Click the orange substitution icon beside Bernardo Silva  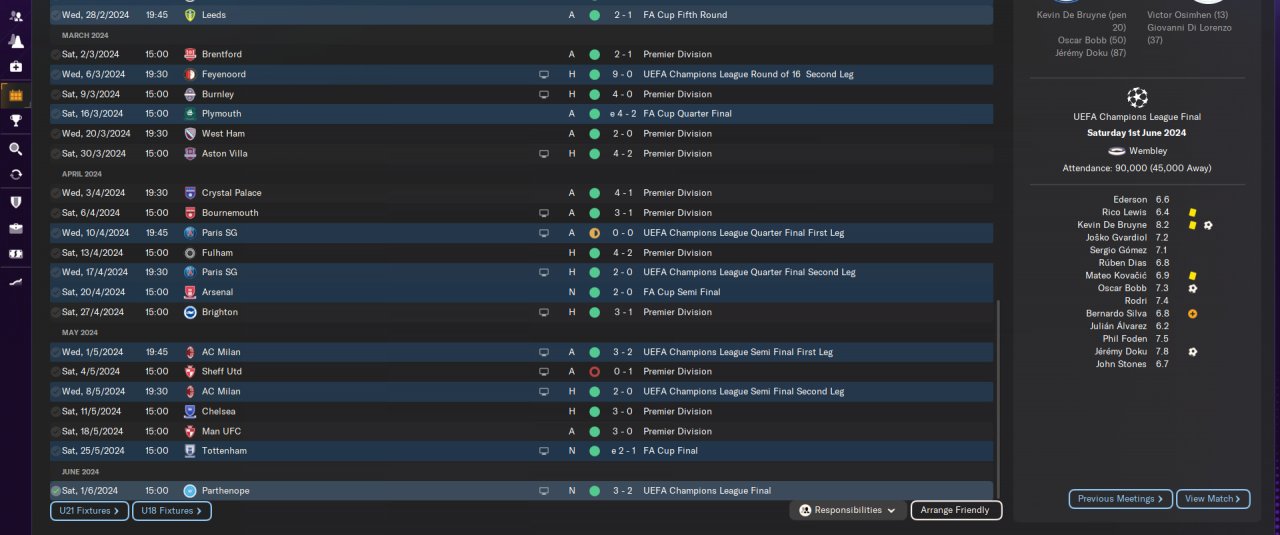(1192, 314)
